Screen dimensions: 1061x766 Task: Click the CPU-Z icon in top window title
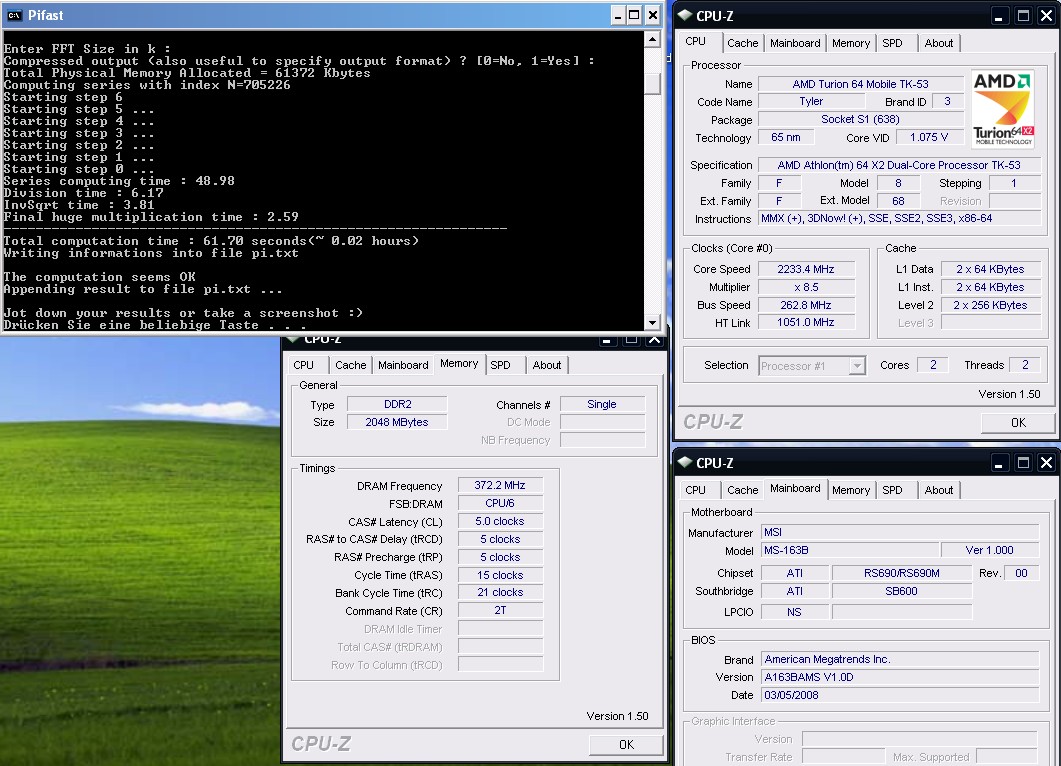685,15
